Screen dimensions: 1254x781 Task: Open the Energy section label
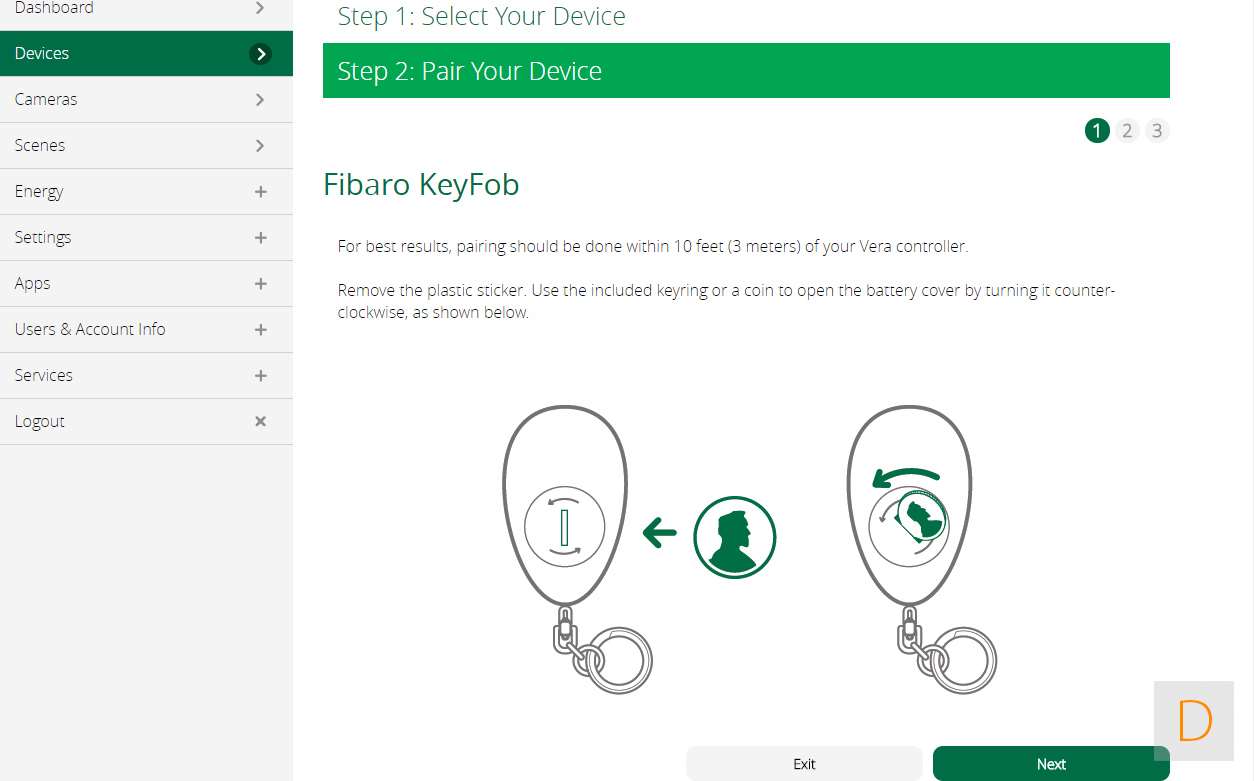[39, 191]
